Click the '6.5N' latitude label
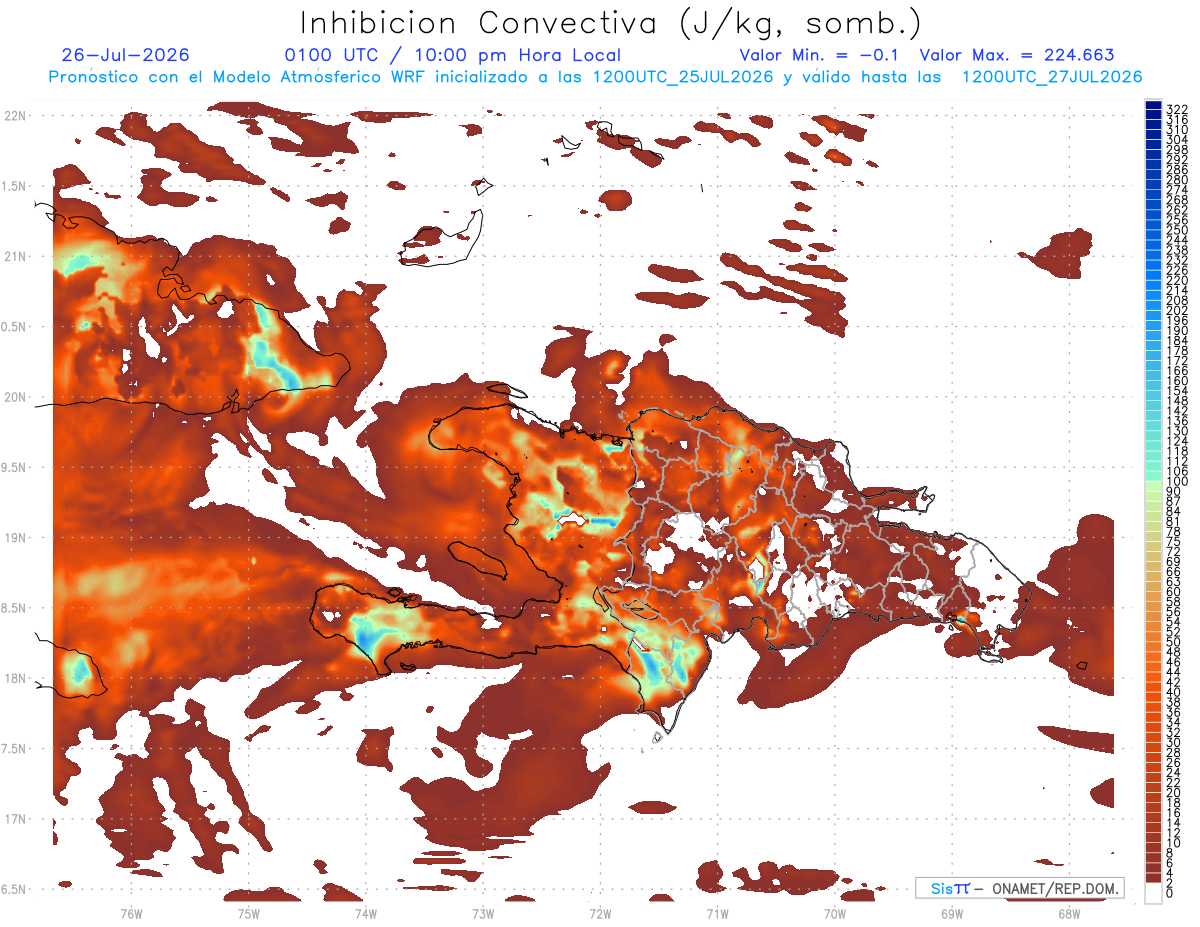1200x927 pixels. pyautogui.click(x=15, y=889)
